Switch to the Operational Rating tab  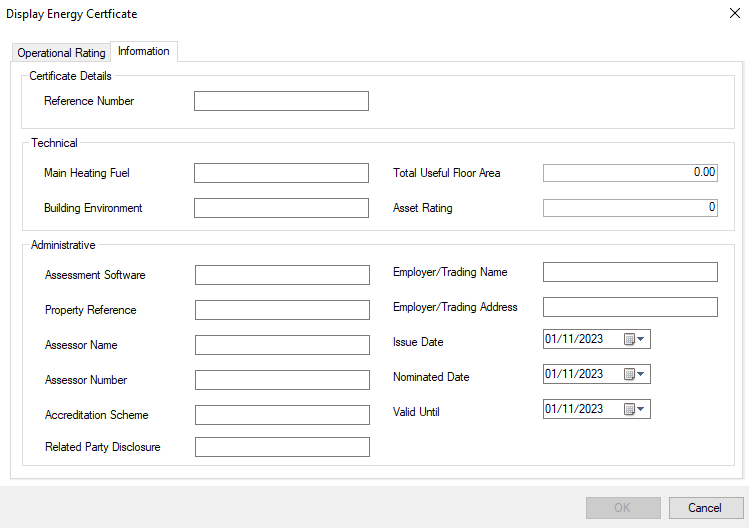point(61,53)
